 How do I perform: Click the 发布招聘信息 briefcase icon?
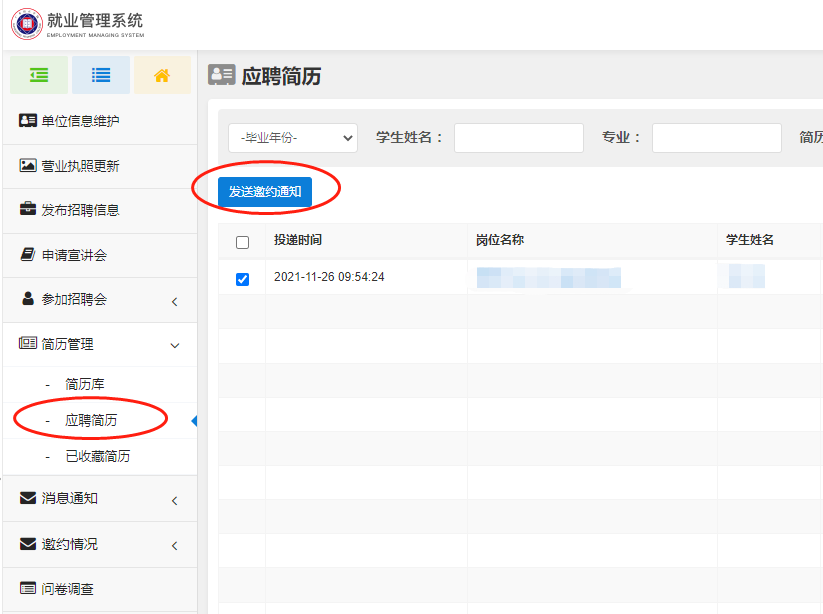(28, 210)
